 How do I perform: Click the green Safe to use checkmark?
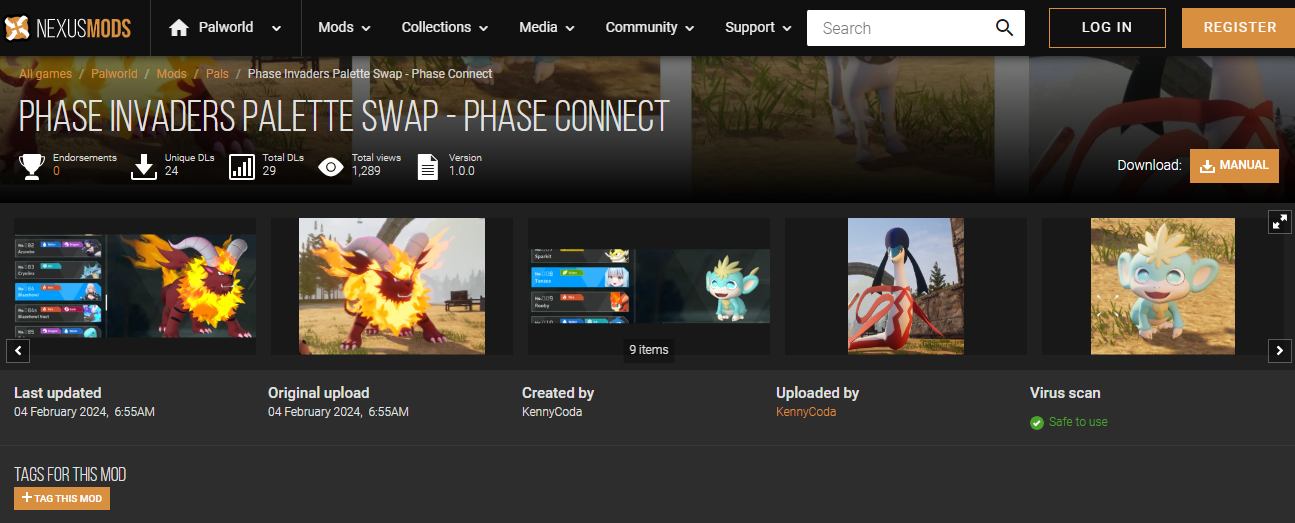1037,423
